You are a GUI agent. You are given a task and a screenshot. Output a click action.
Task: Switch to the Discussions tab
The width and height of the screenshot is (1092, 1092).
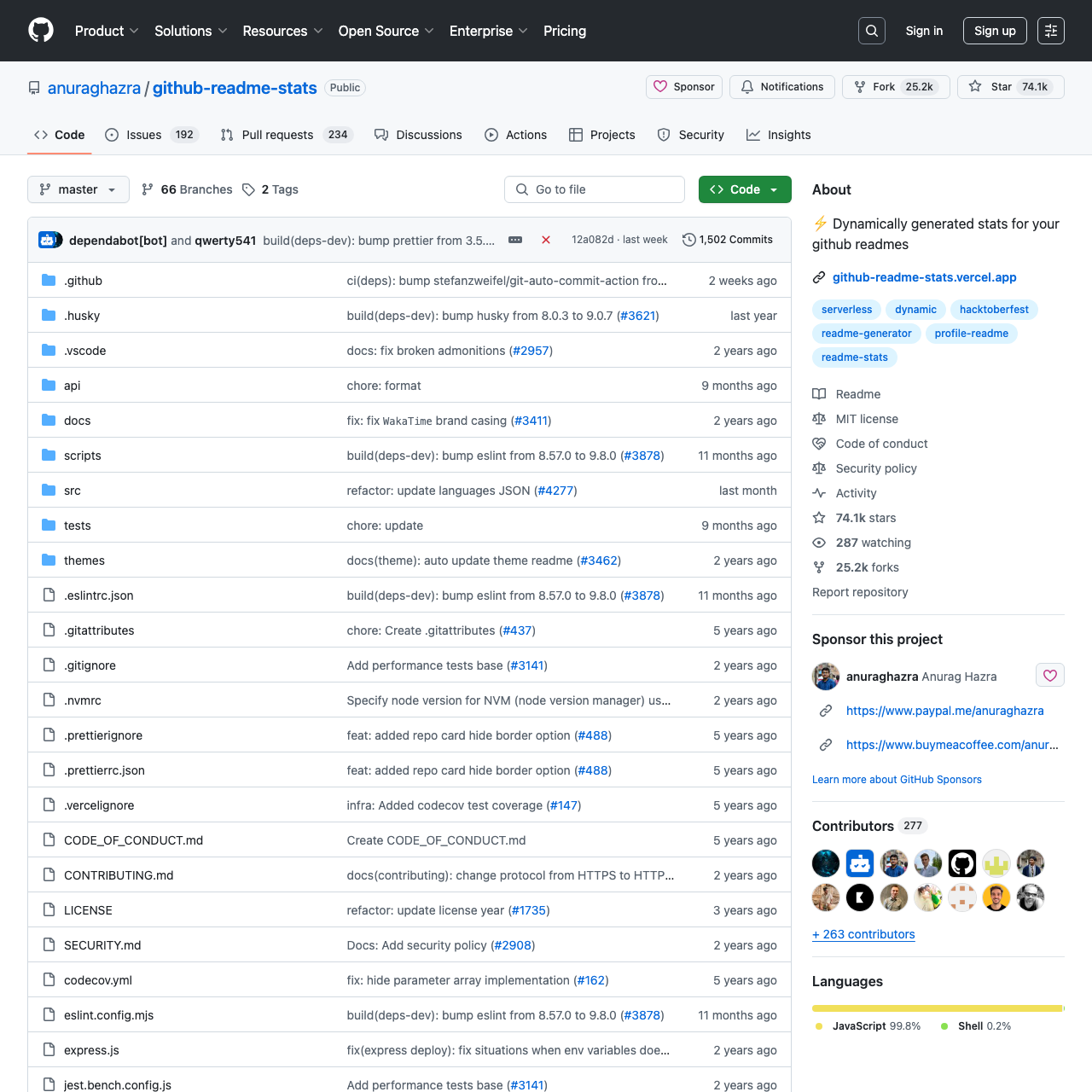pyautogui.click(x=418, y=135)
